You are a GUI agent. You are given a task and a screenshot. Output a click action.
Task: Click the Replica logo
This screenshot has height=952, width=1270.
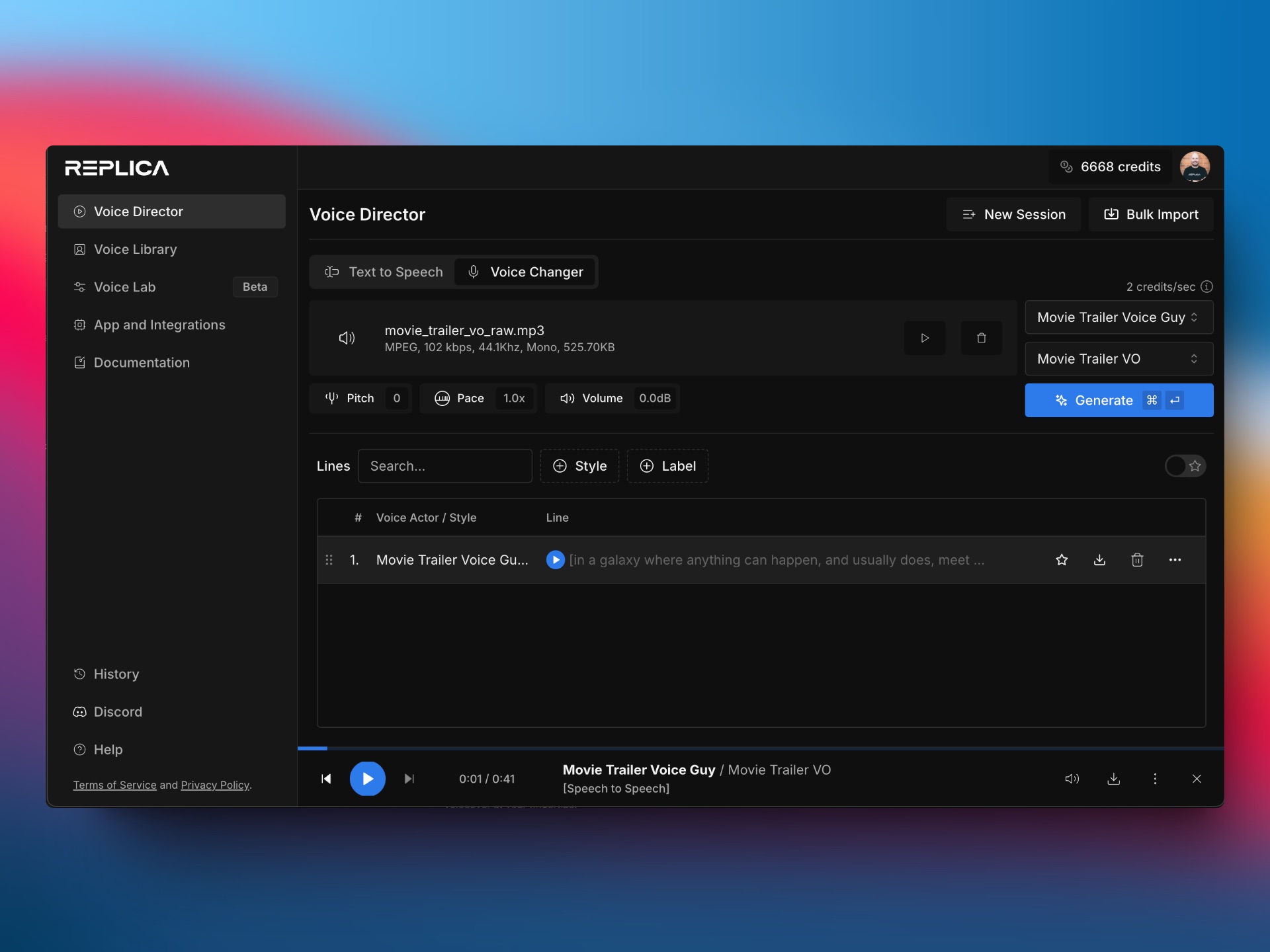point(117,168)
